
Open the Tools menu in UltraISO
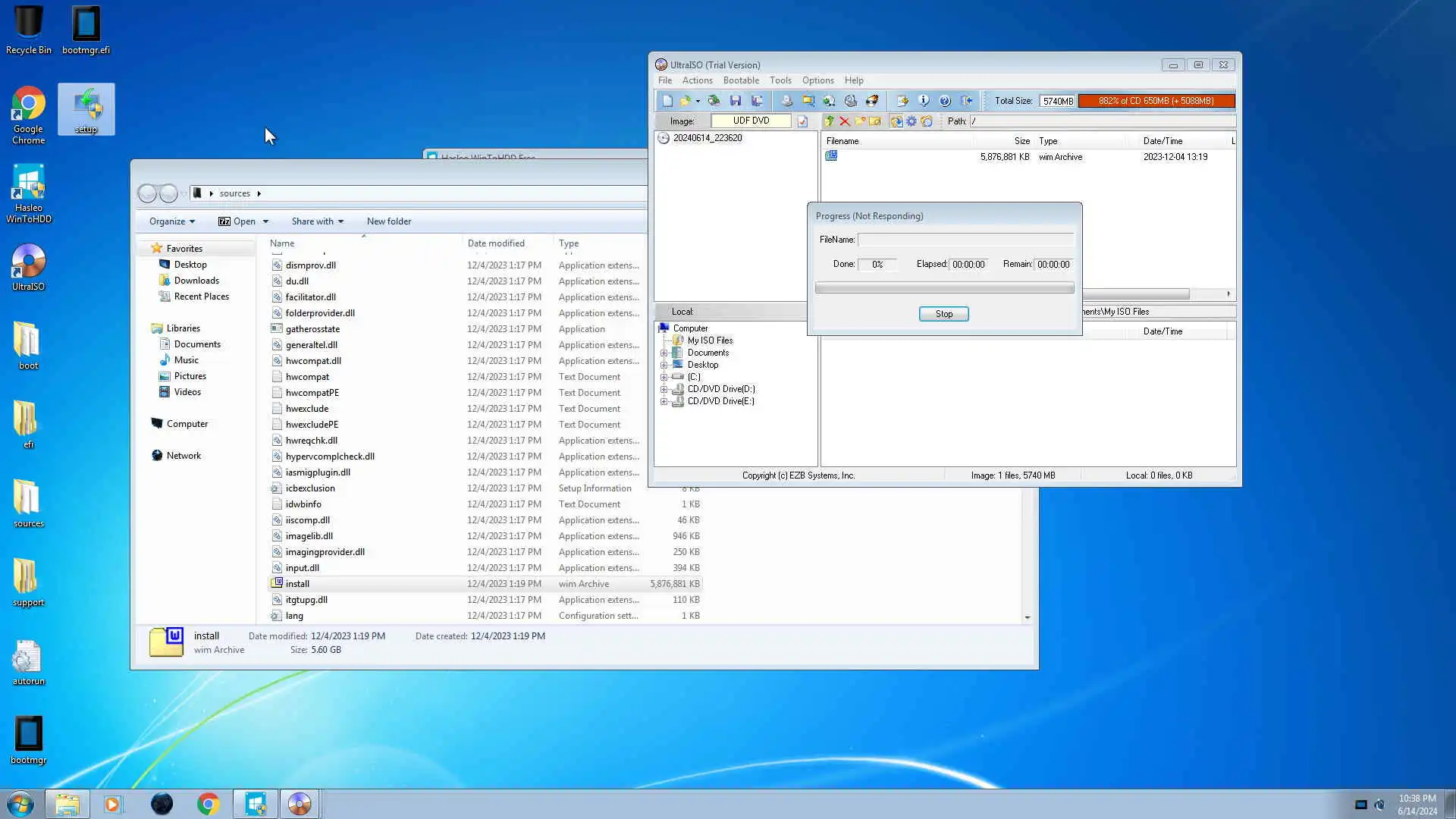coord(780,80)
